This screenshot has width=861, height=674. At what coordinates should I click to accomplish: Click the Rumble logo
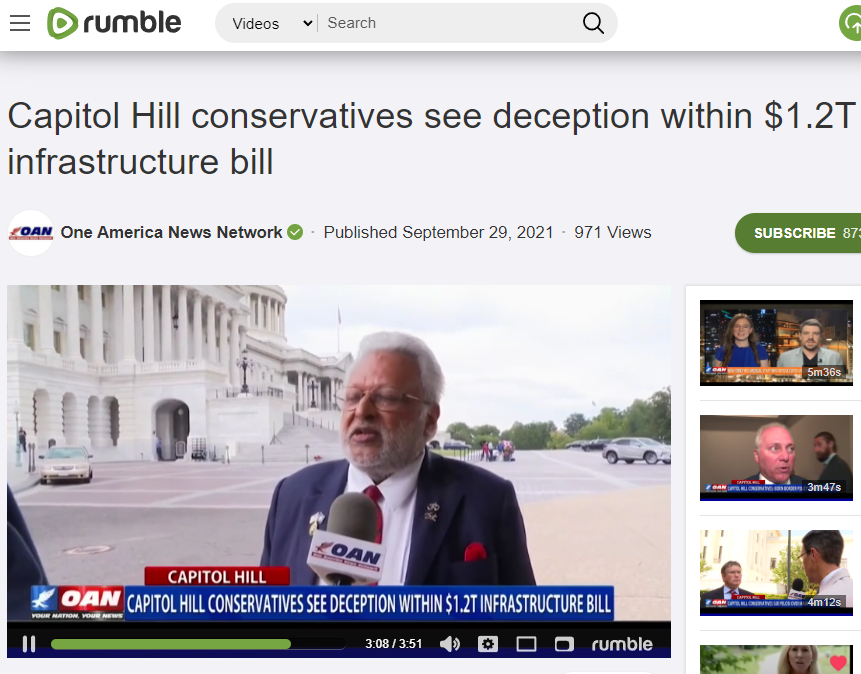pyautogui.click(x=114, y=23)
